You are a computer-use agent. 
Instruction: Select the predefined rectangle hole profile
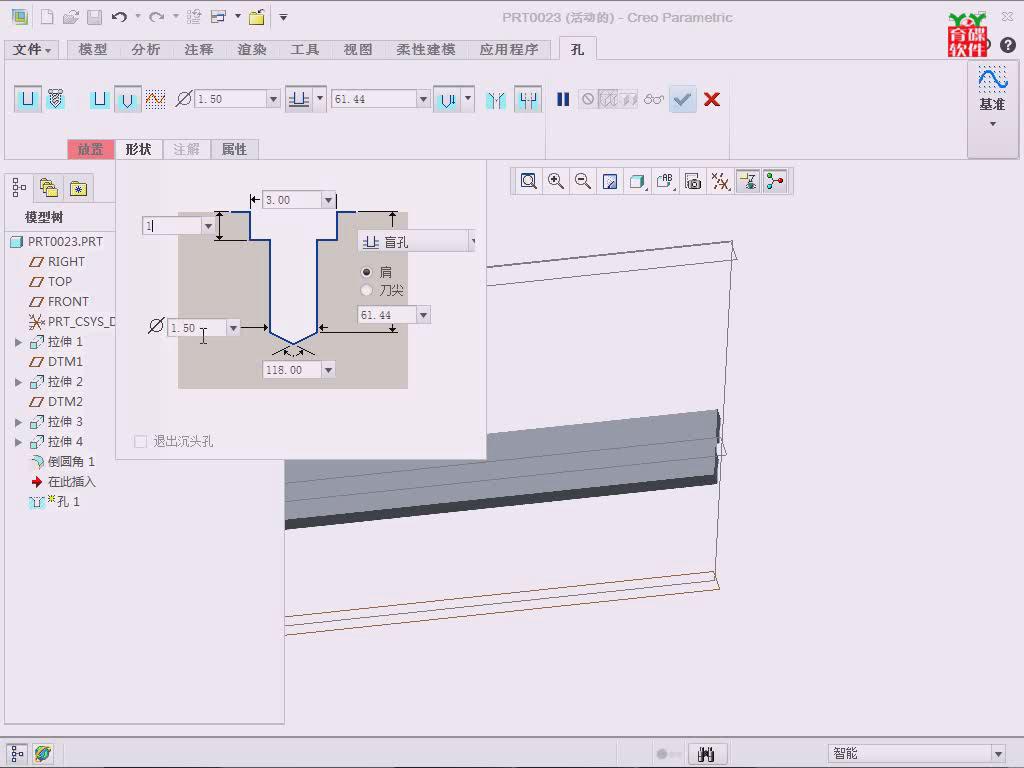pyautogui.click(x=99, y=99)
